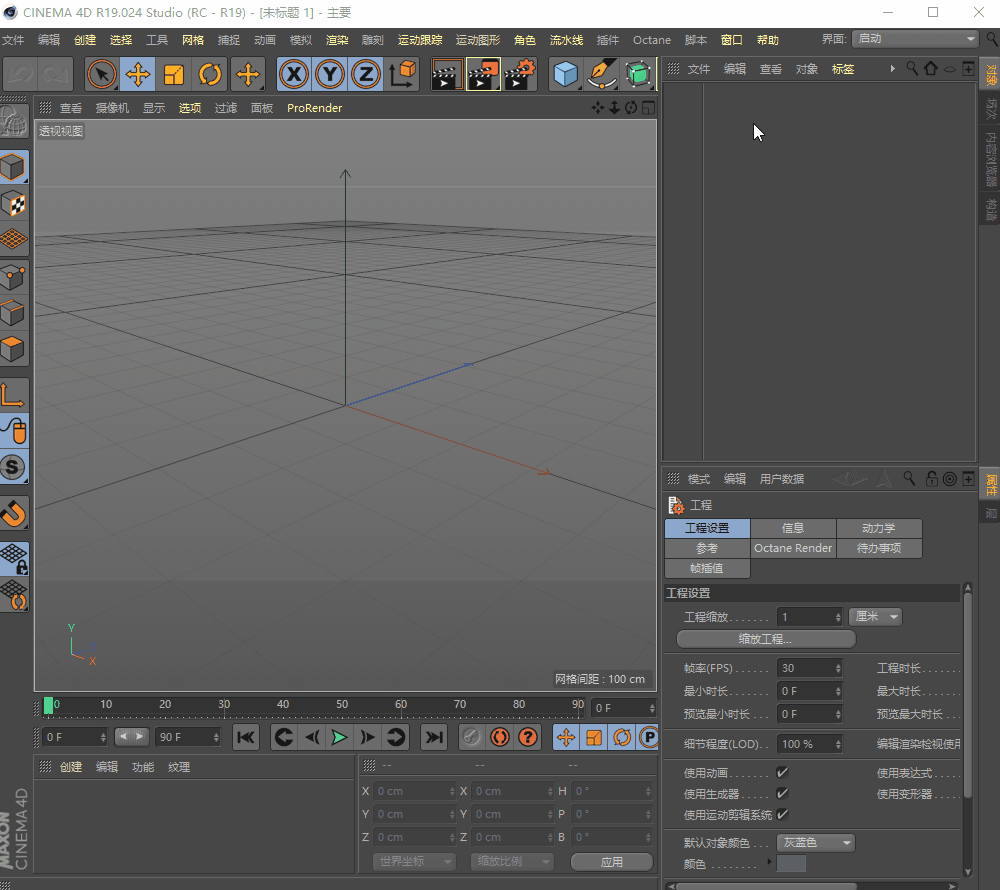Toggle position keyframe recording
Viewport: 1000px width, 890px height.
[566, 738]
